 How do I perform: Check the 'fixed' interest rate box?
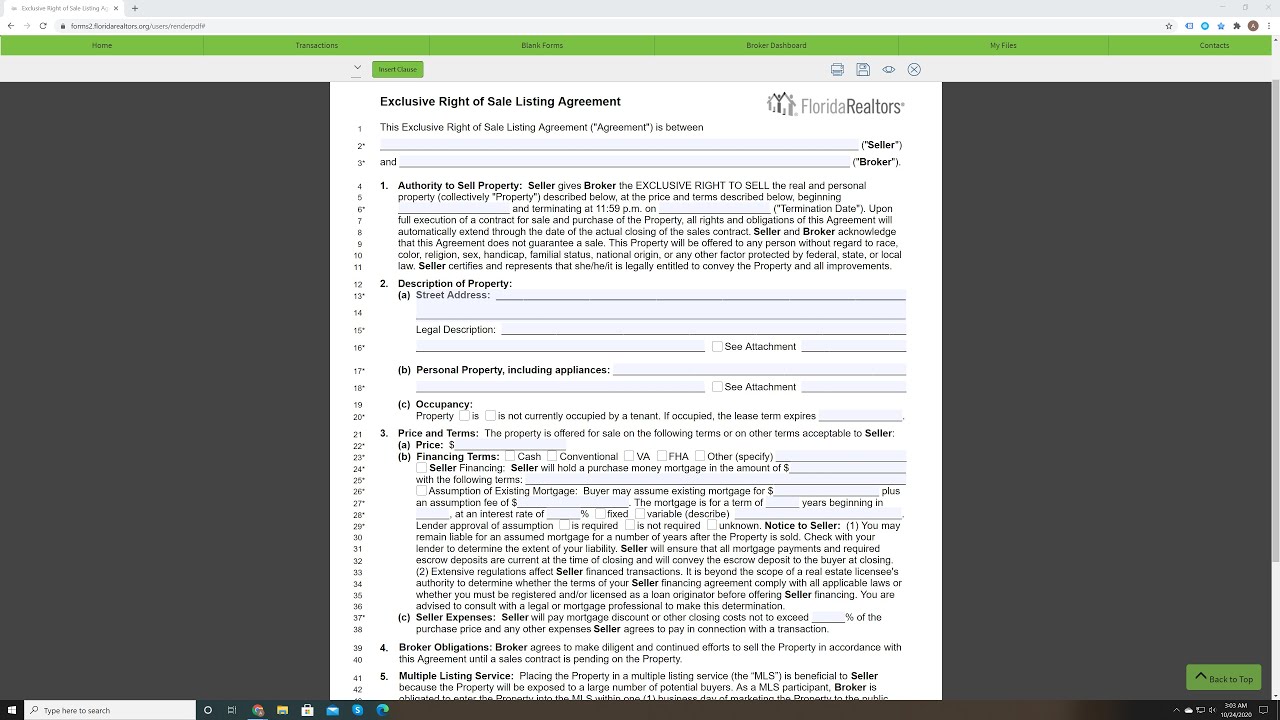pyautogui.click(x=600, y=514)
